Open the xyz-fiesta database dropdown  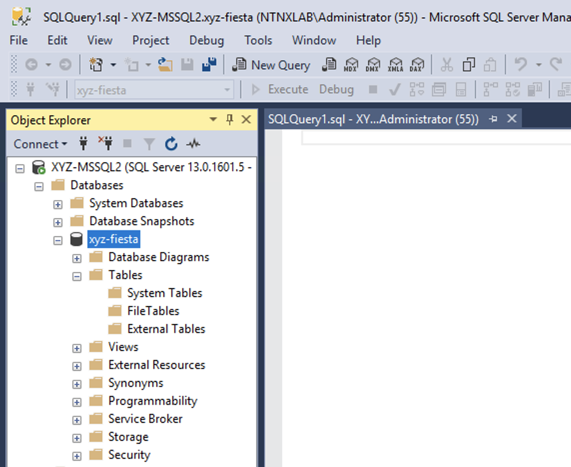pos(227,90)
